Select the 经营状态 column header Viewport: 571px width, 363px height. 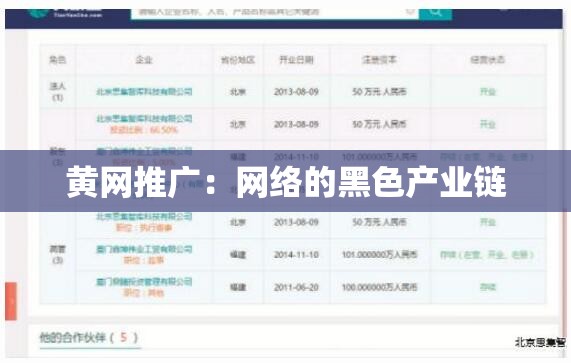coord(488,60)
